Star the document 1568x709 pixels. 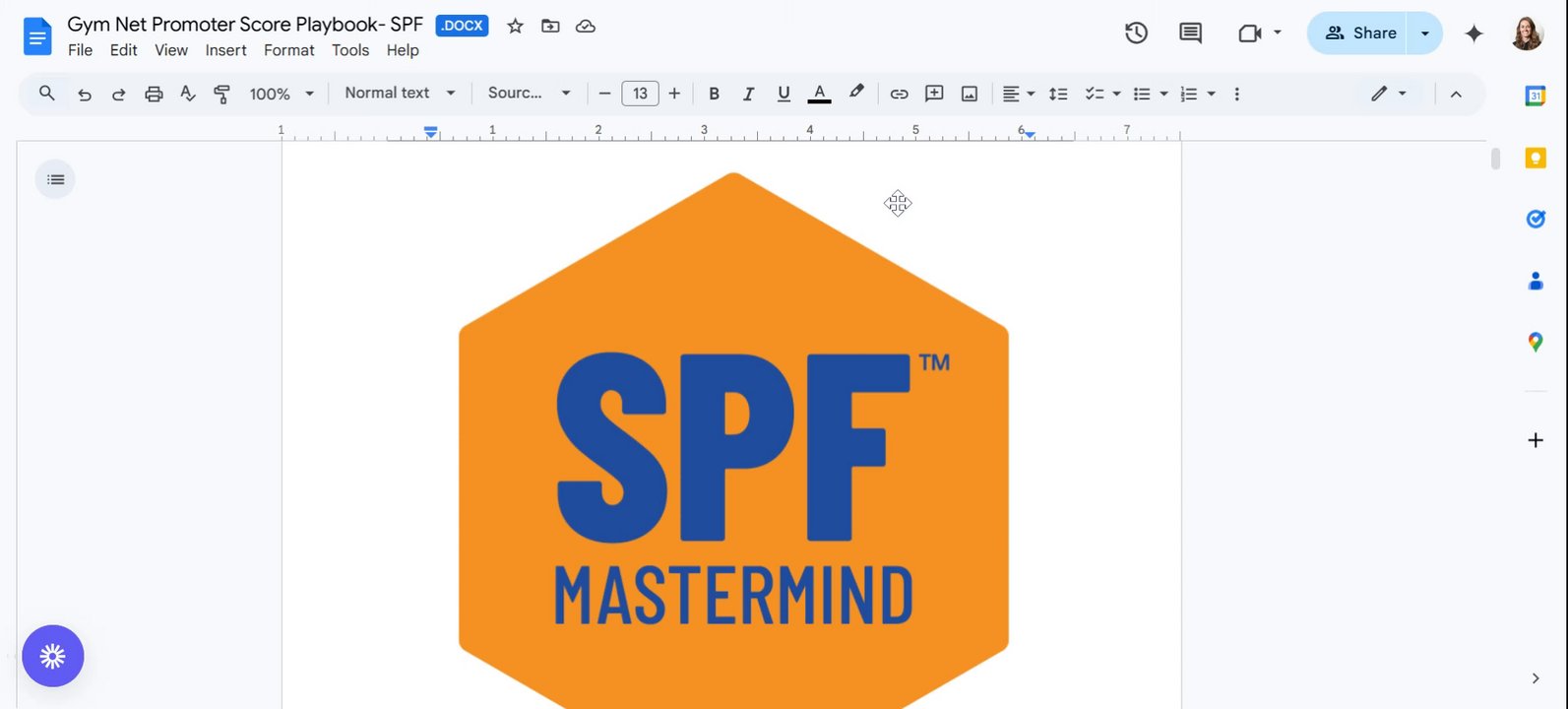click(x=515, y=27)
